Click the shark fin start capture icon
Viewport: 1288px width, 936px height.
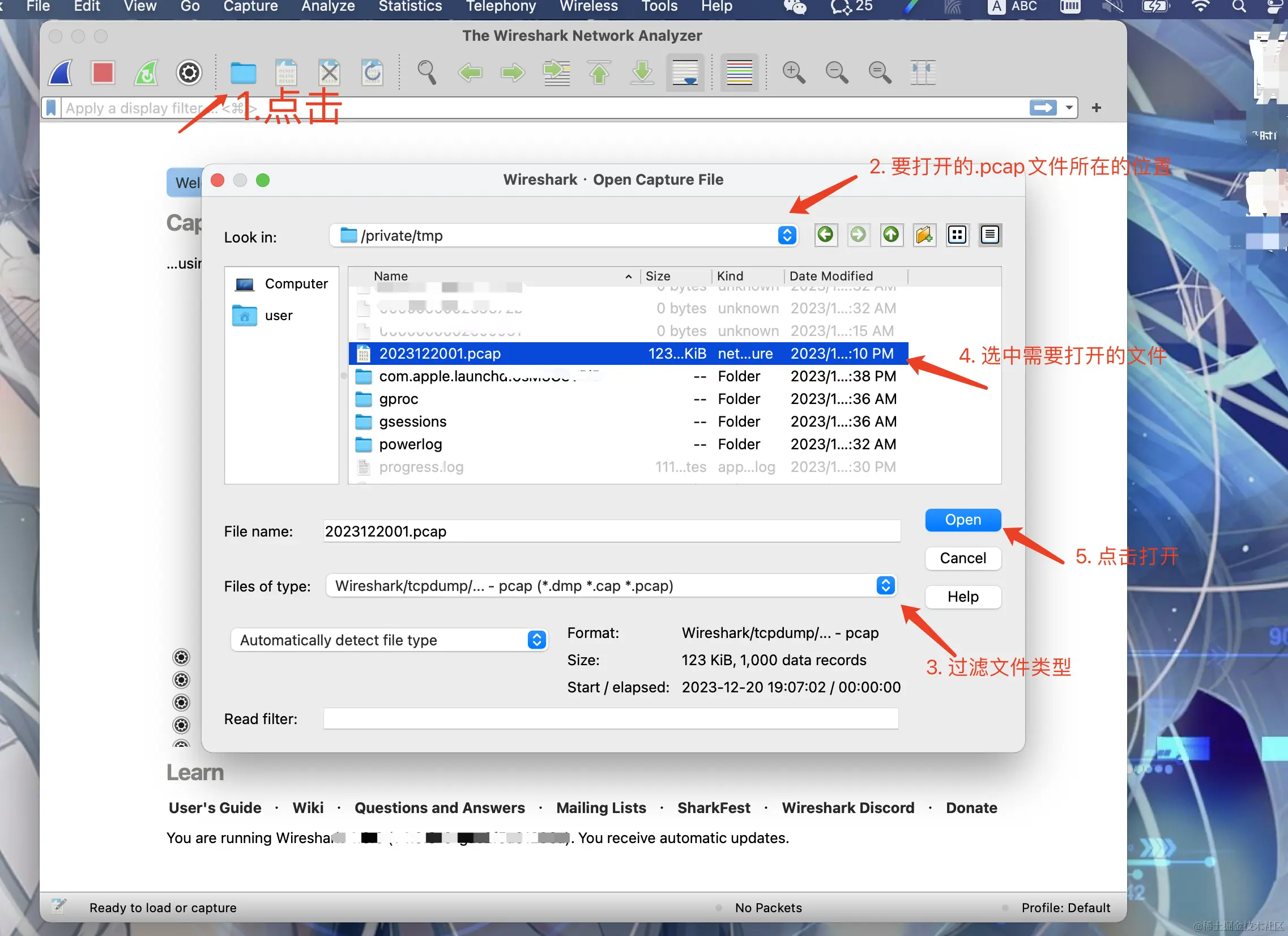pos(61,73)
